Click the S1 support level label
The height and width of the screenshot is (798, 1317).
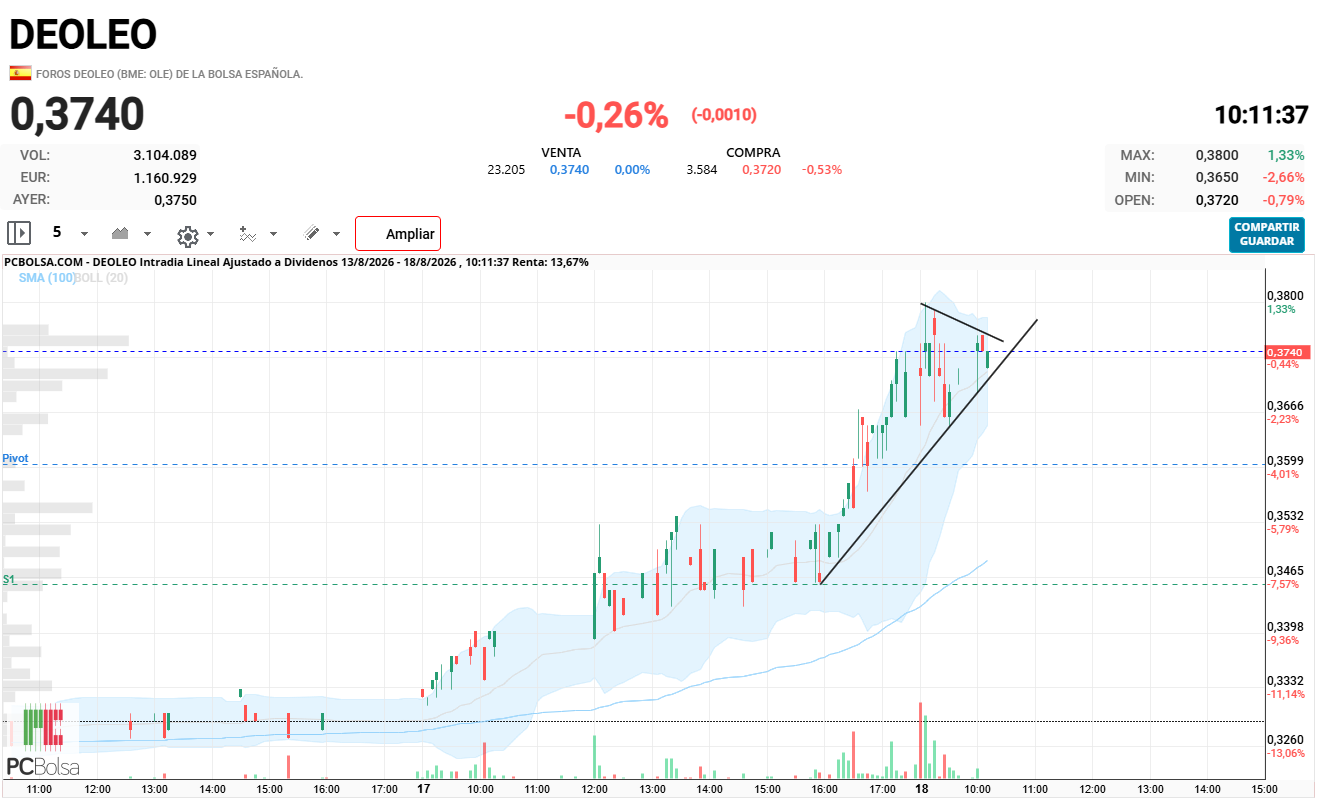tap(9, 579)
